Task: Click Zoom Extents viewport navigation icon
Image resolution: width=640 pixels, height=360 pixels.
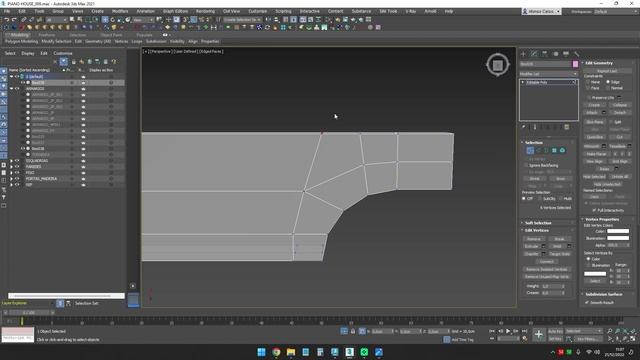Action: click(625, 331)
